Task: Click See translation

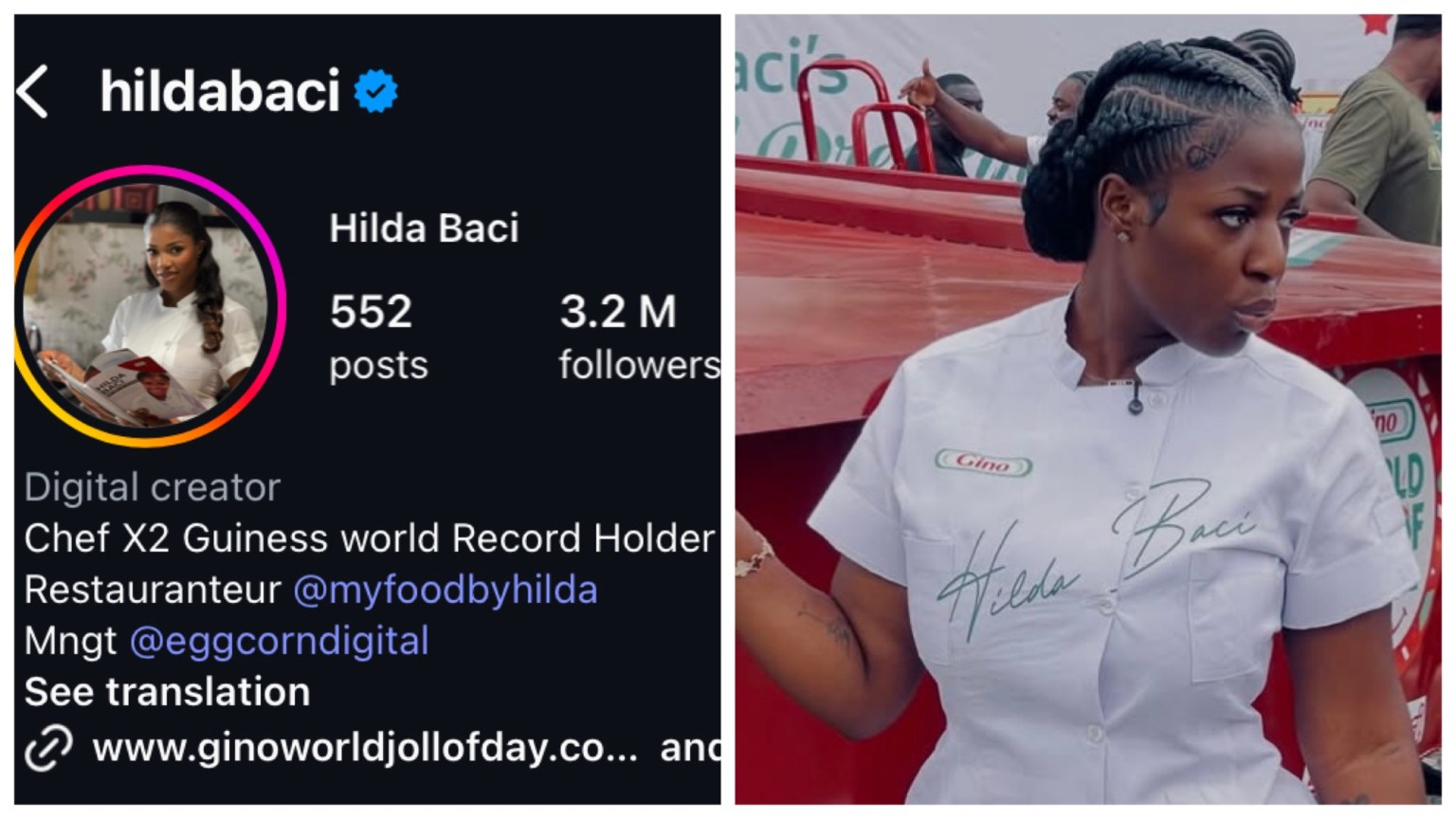Action: (167, 692)
